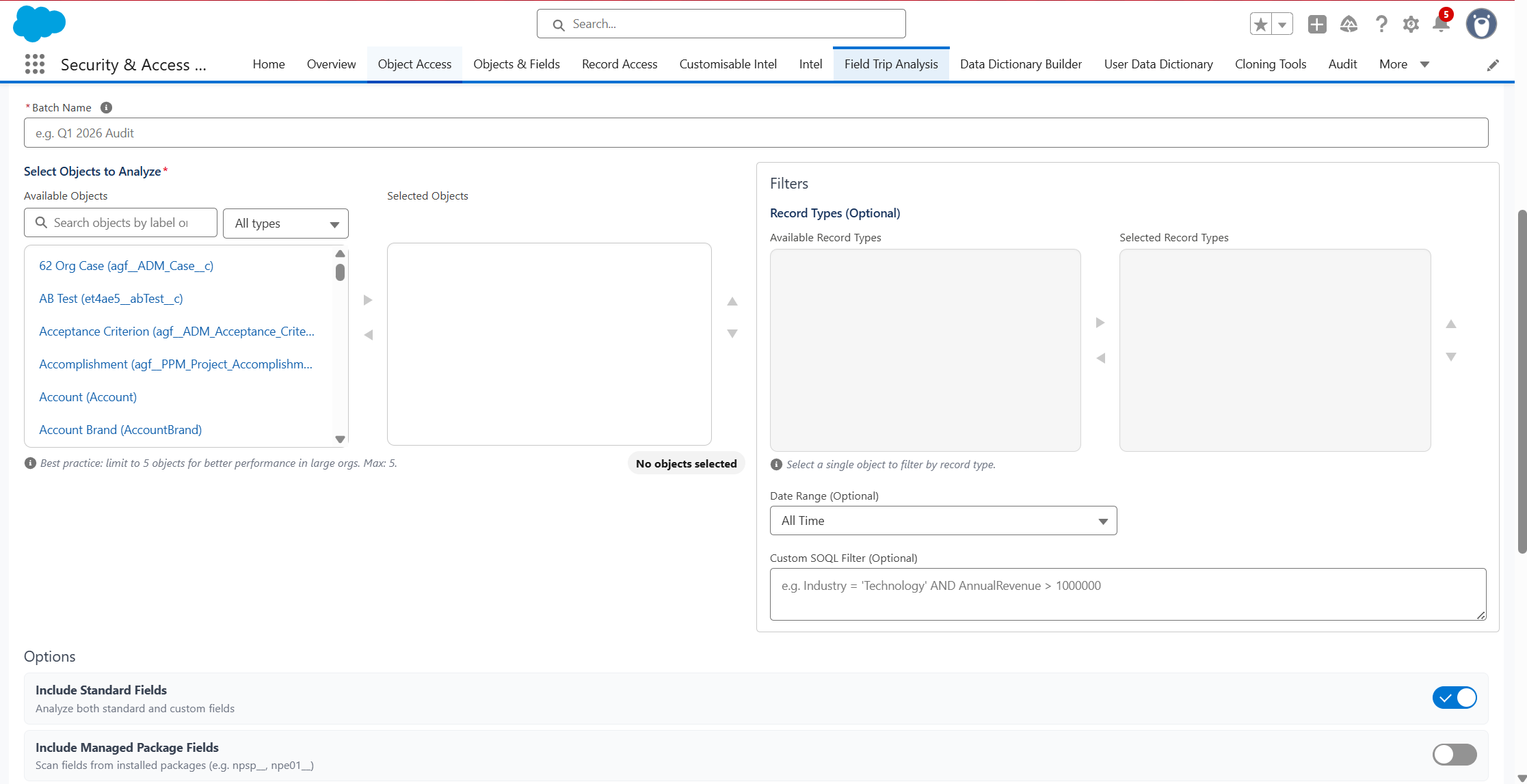This screenshot has height=784, width=1527.
Task: Select Acceptance Criterion object
Action: click(177, 332)
